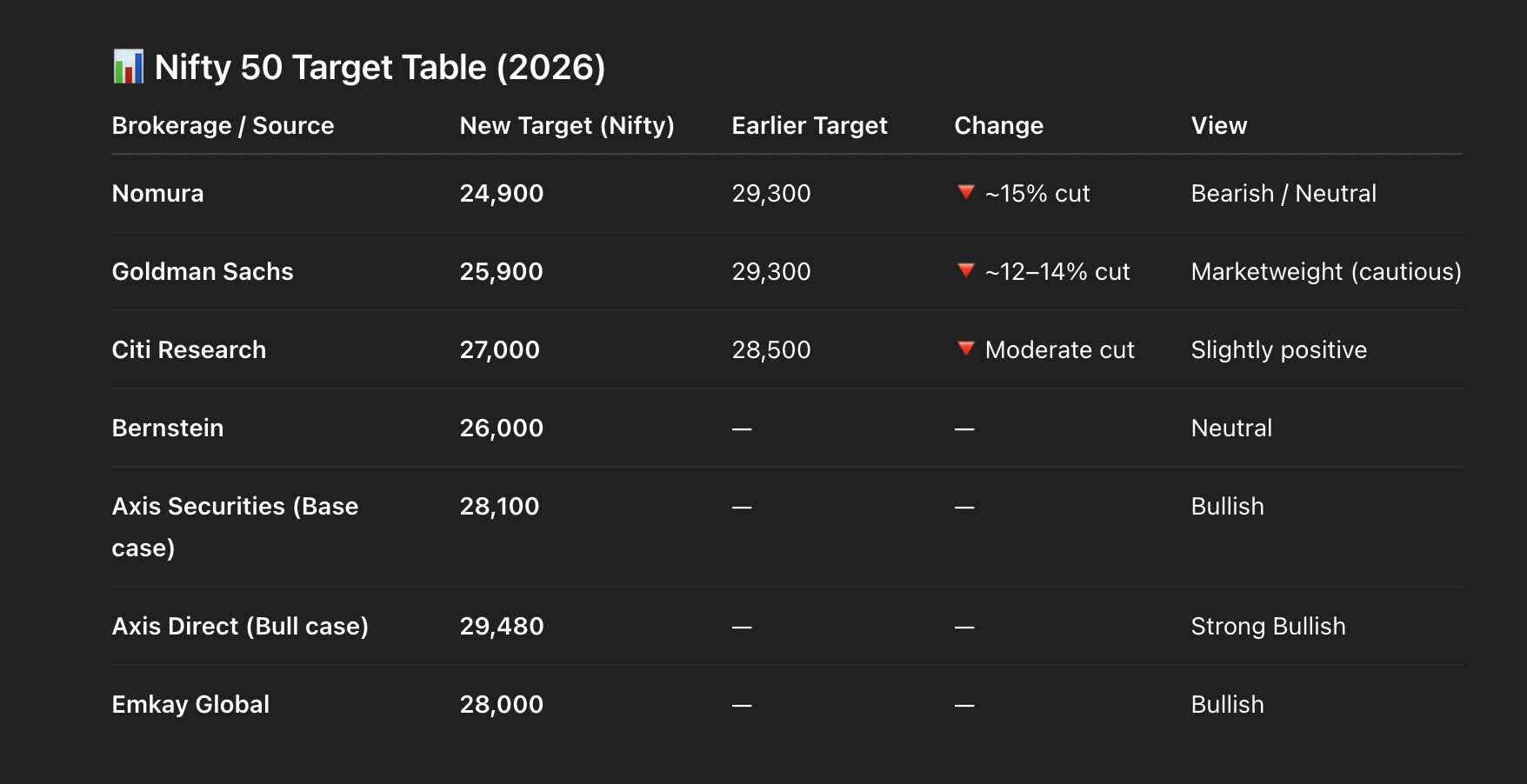Click the red down arrow beside 15% cut

pos(965,192)
